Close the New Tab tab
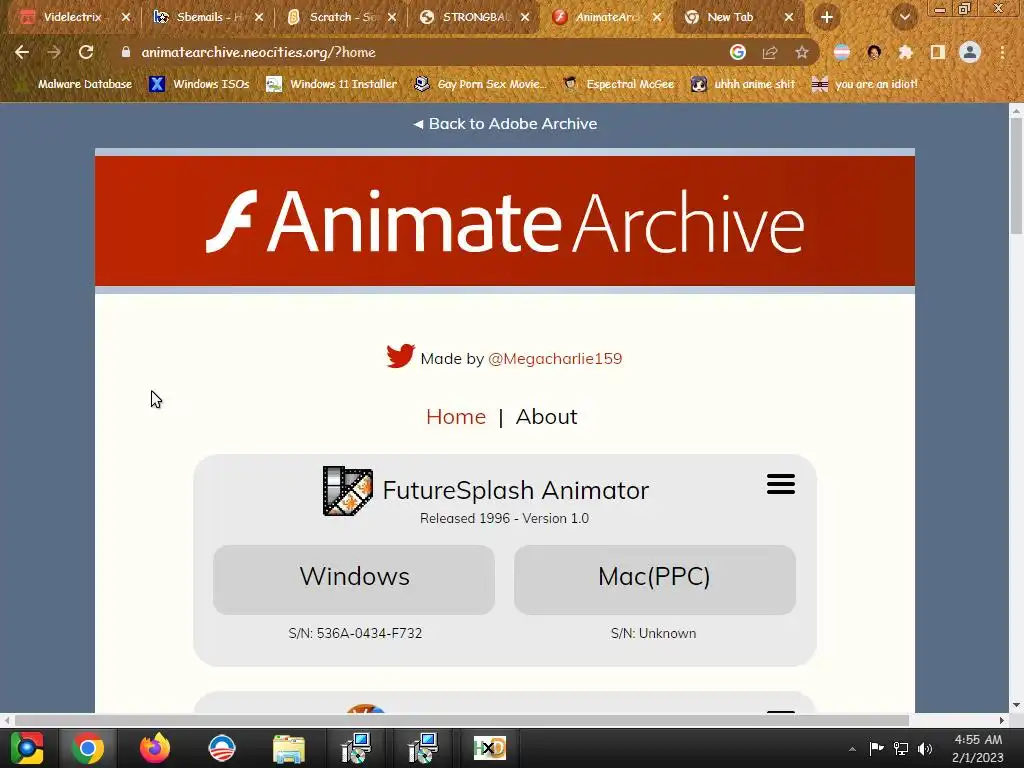 [789, 18]
